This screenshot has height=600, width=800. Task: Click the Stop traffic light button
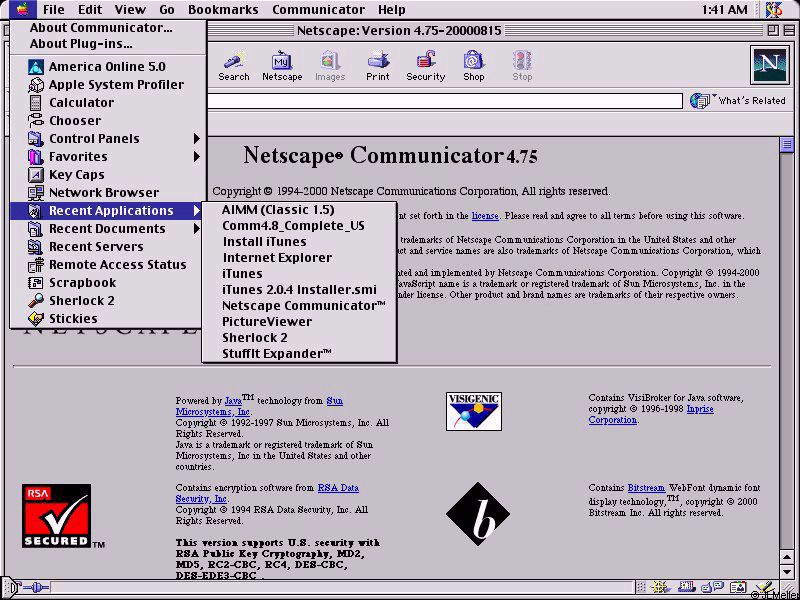click(x=522, y=66)
